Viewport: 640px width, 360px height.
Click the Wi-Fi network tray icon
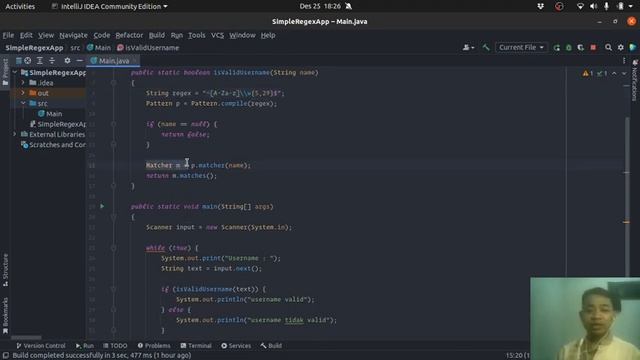[x=580, y=7]
